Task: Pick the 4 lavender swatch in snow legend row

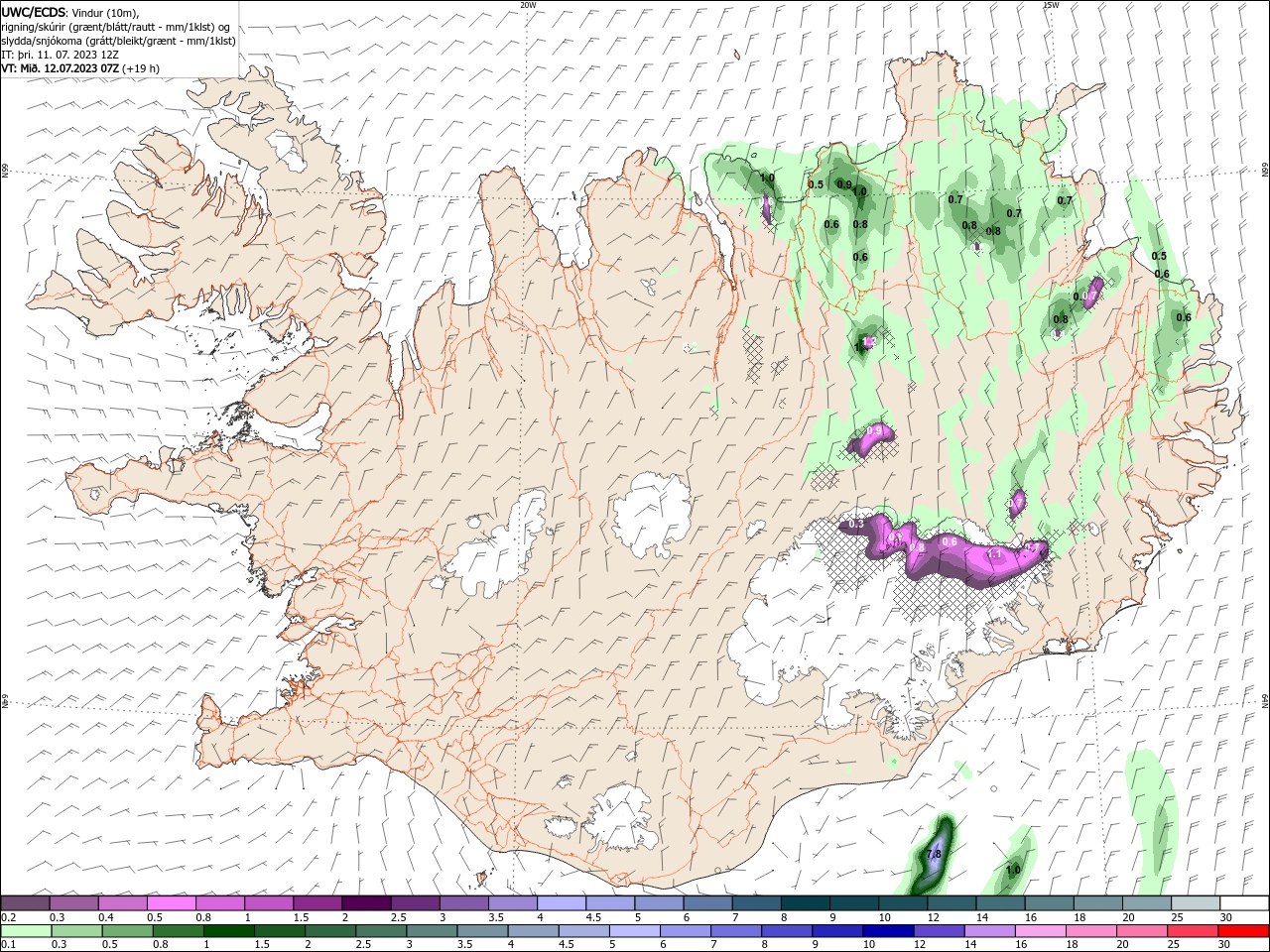Action: pos(561,903)
